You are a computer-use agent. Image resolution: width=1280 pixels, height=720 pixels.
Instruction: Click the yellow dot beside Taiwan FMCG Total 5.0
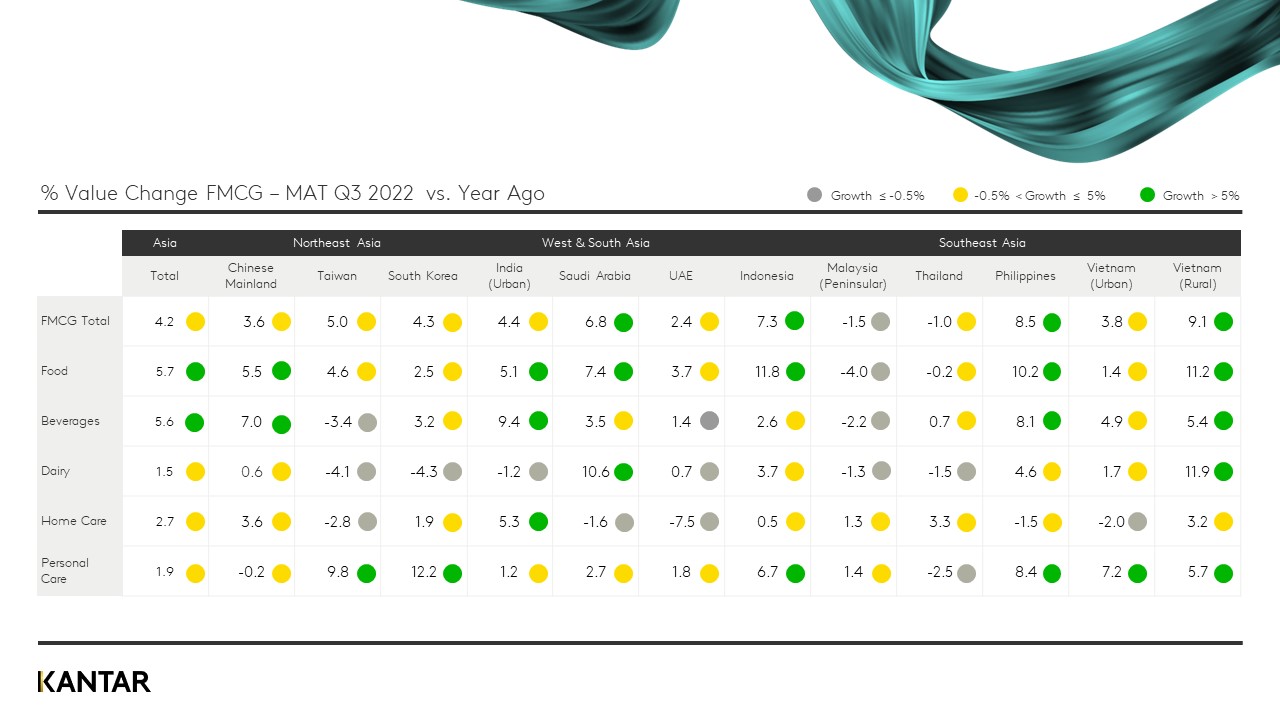pos(366,322)
